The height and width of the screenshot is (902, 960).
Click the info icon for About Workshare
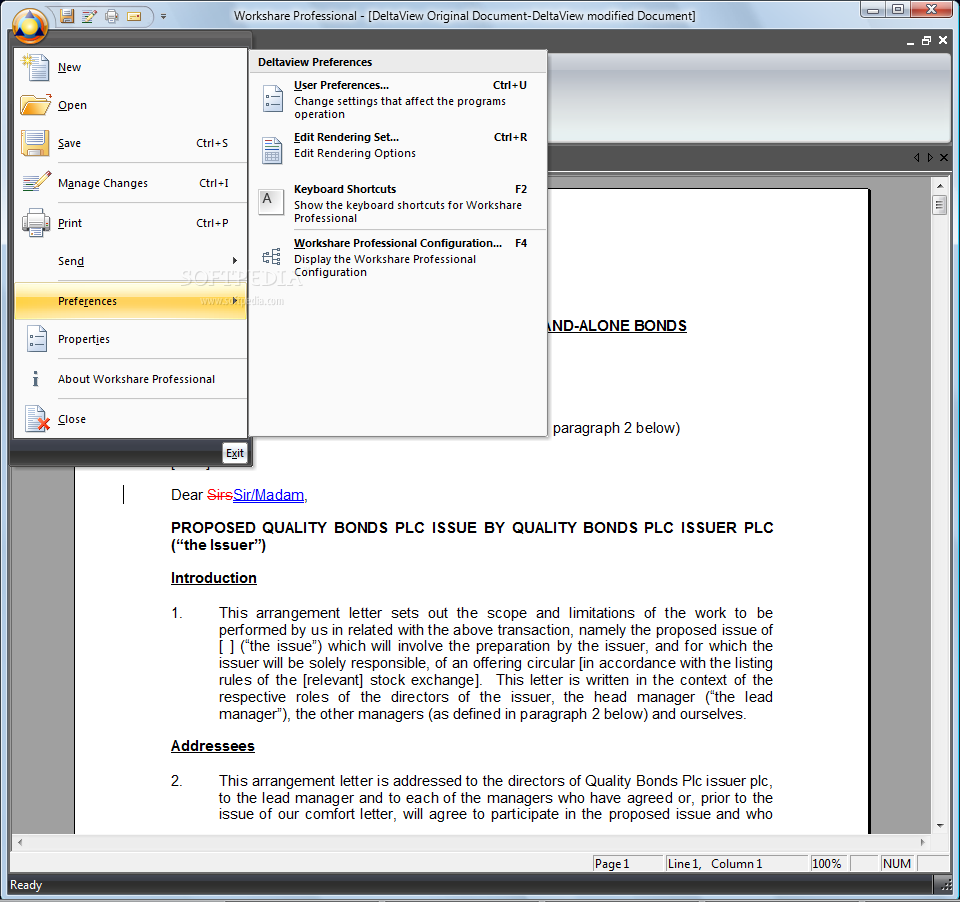36,379
